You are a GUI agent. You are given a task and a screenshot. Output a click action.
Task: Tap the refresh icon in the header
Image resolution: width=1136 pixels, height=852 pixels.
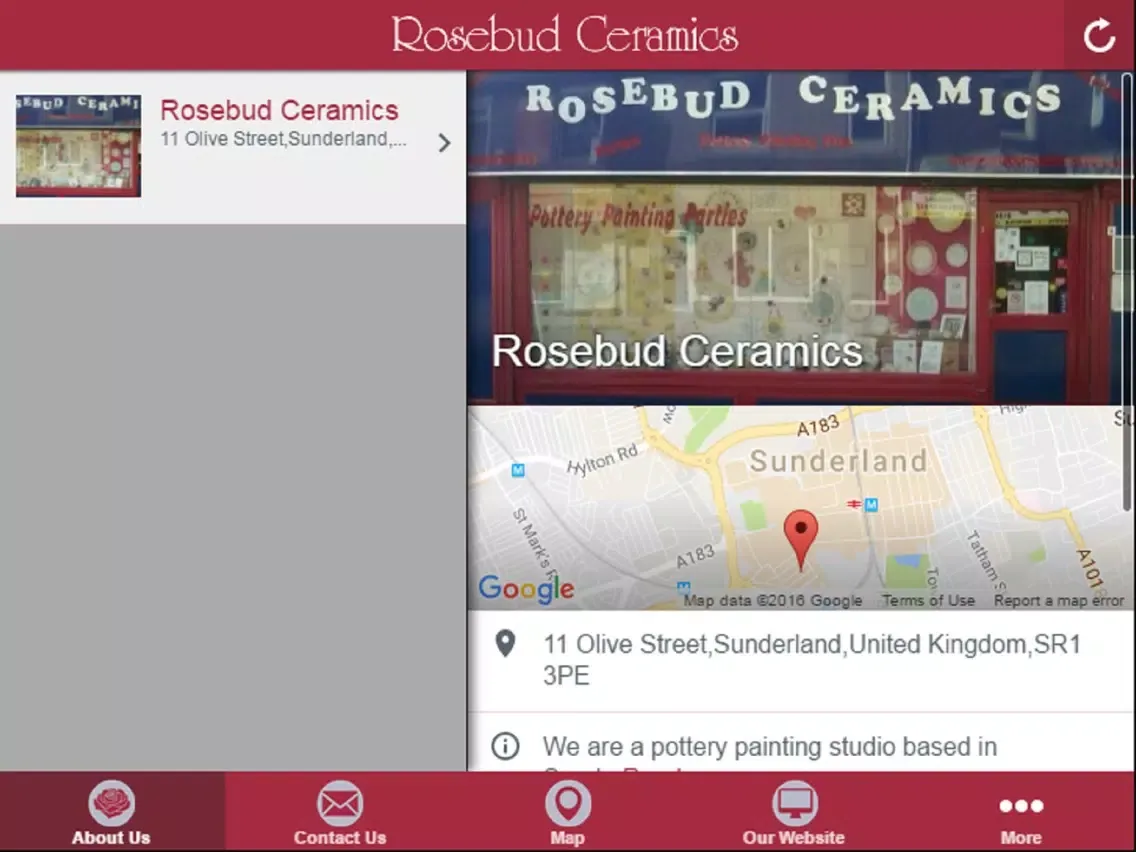coord(1099,35)
